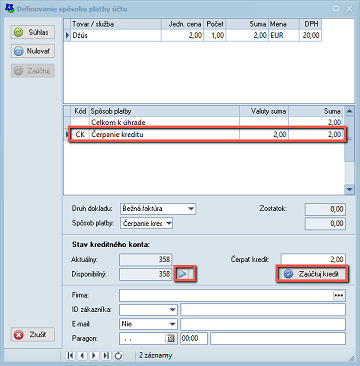
Task: Click the Paragon note text field
Action: [x=278, y=338]
